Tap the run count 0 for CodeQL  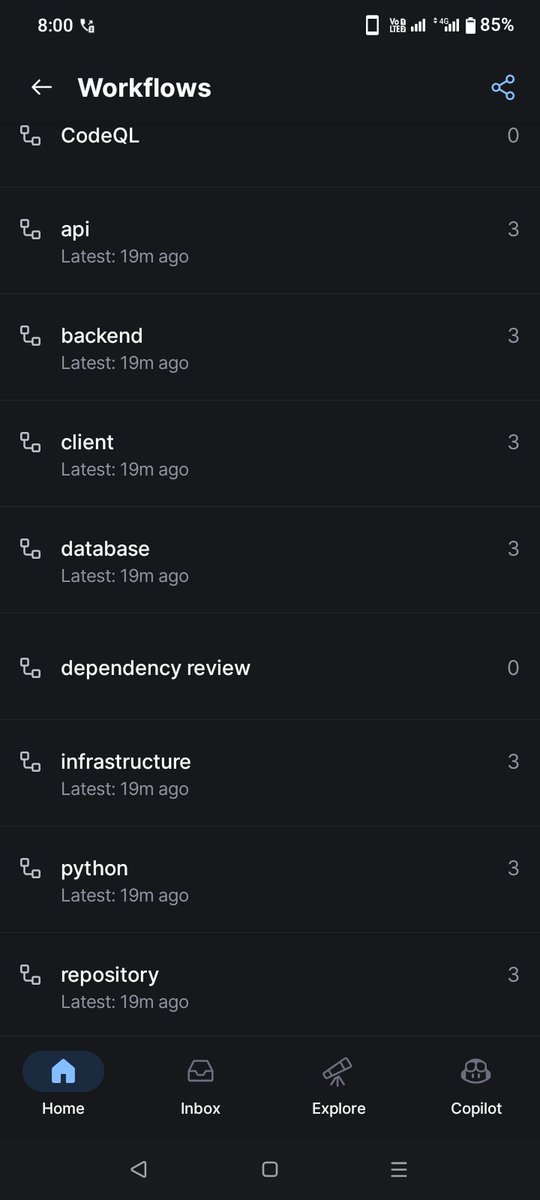[513, 136]
